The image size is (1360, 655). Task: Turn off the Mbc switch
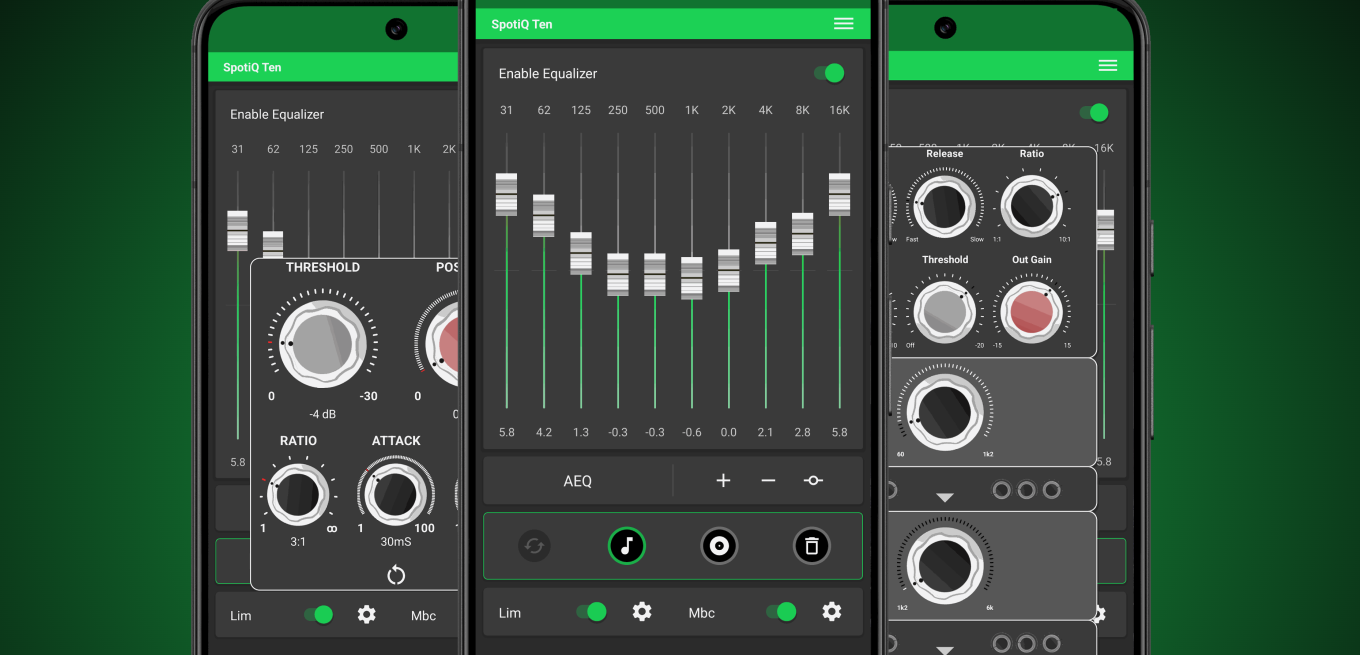[781, 611]
